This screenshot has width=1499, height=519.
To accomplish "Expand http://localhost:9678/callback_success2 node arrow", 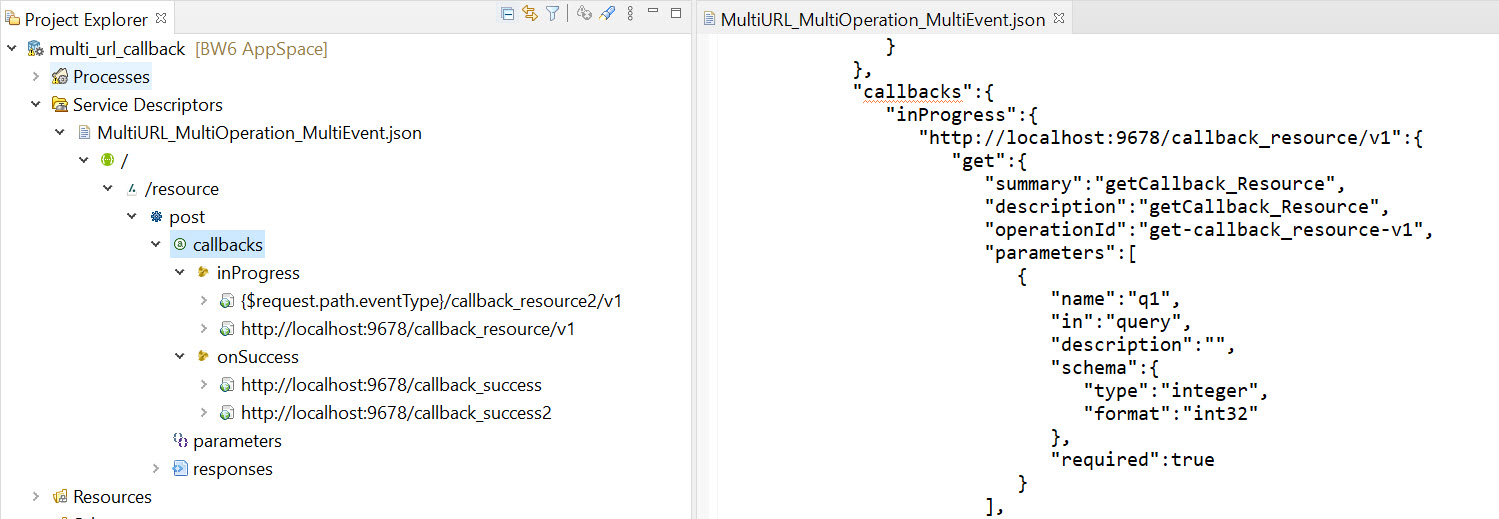I will click(204, 413).
